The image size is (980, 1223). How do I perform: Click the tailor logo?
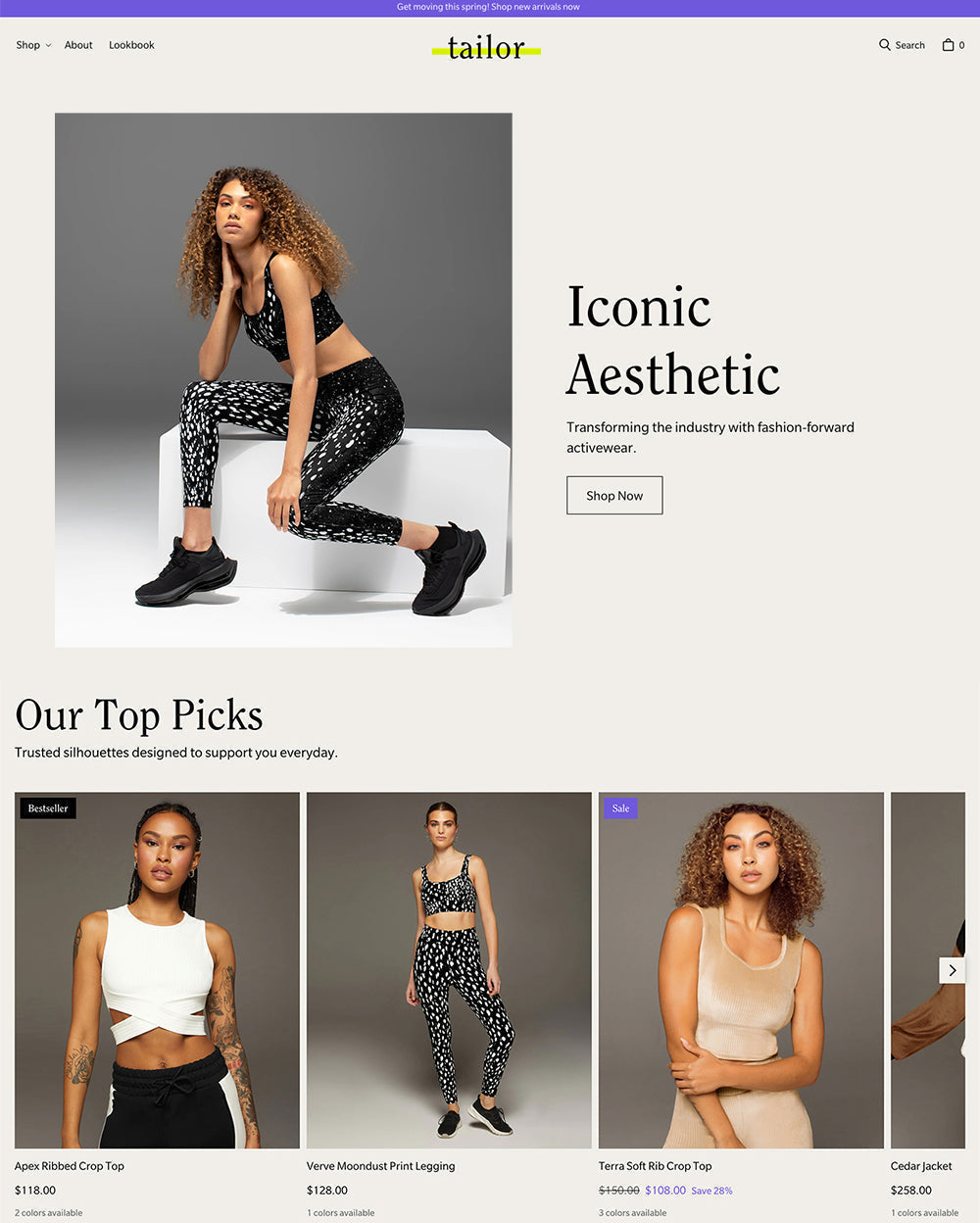click(x=486, y=47)
